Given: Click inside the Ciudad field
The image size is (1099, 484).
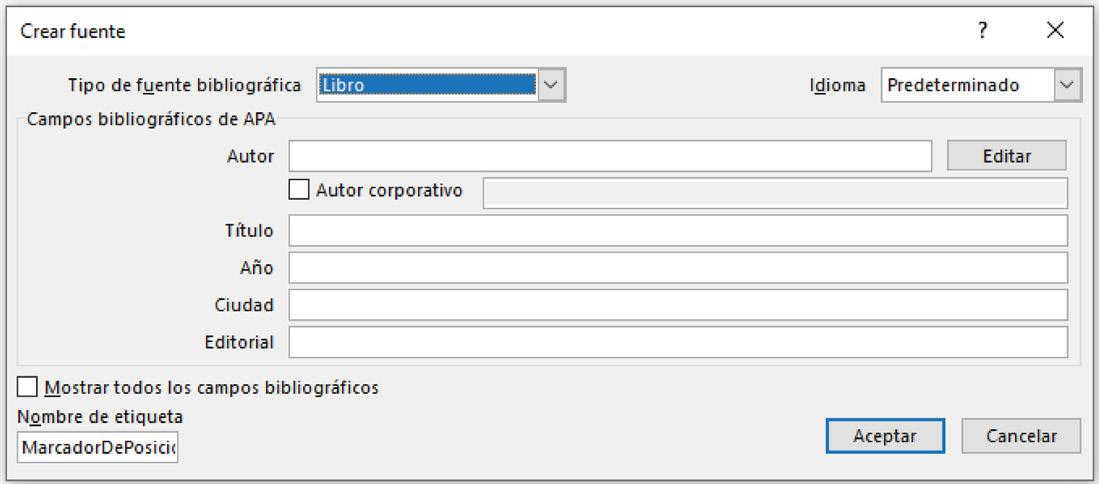Looking at the screenshot, I should point(678,305).
